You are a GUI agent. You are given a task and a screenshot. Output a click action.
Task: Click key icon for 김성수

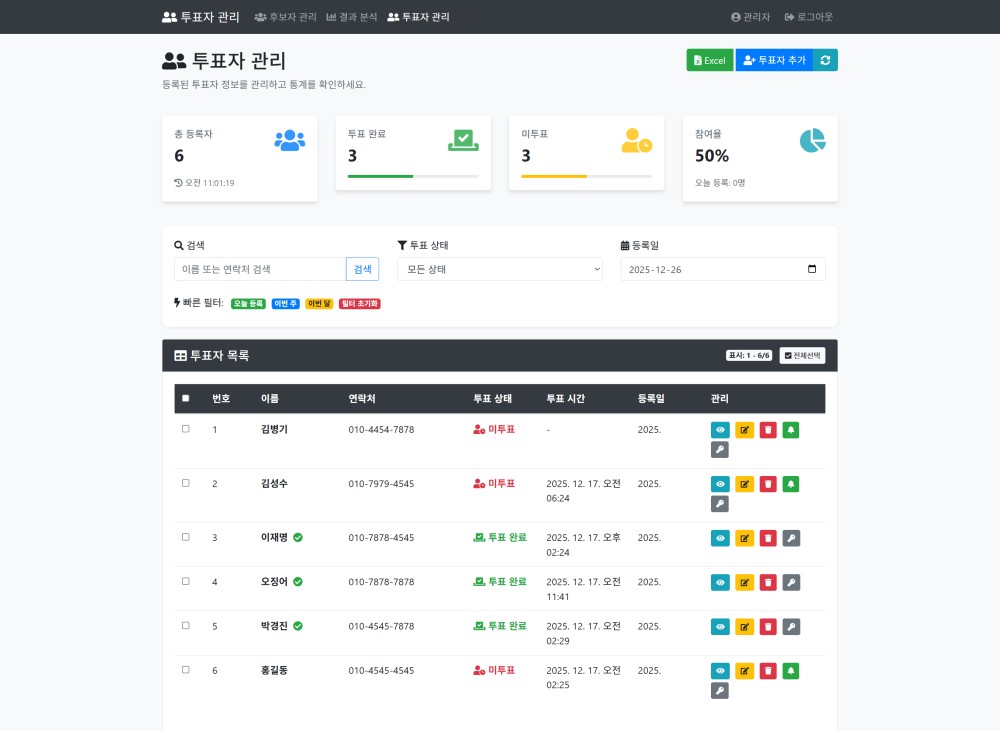pos(719,504)
